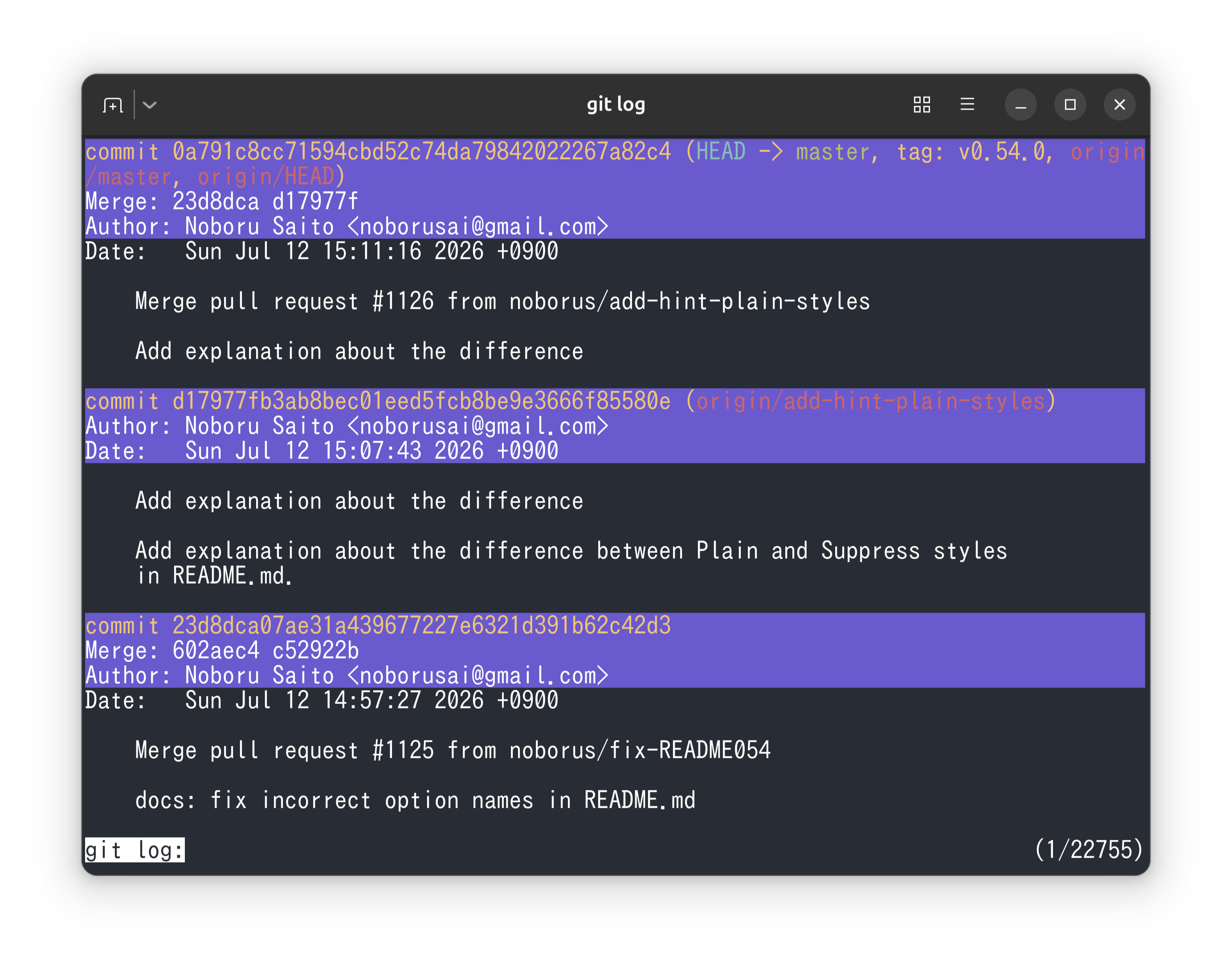Click 'Merge: 602aec4 c52922b' line

(221, 650)
